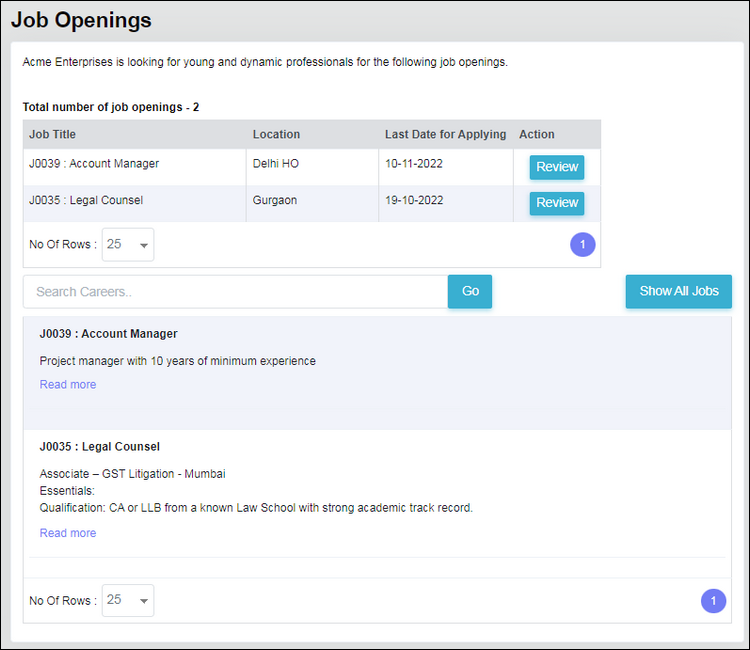Click the Go search button
The image size is (750, 650).
[x=470, y=291]
